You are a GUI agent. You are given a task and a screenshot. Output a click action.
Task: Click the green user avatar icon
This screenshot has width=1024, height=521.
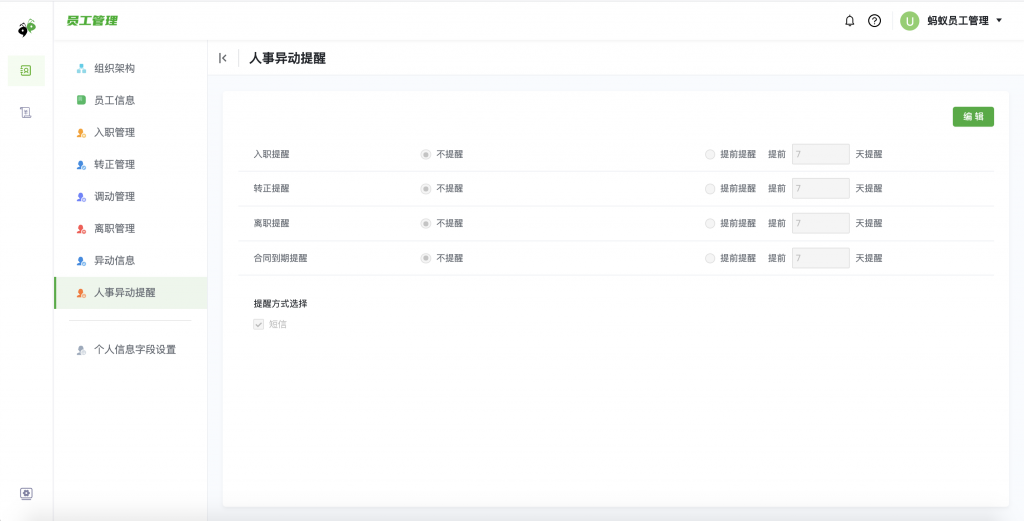909,21
